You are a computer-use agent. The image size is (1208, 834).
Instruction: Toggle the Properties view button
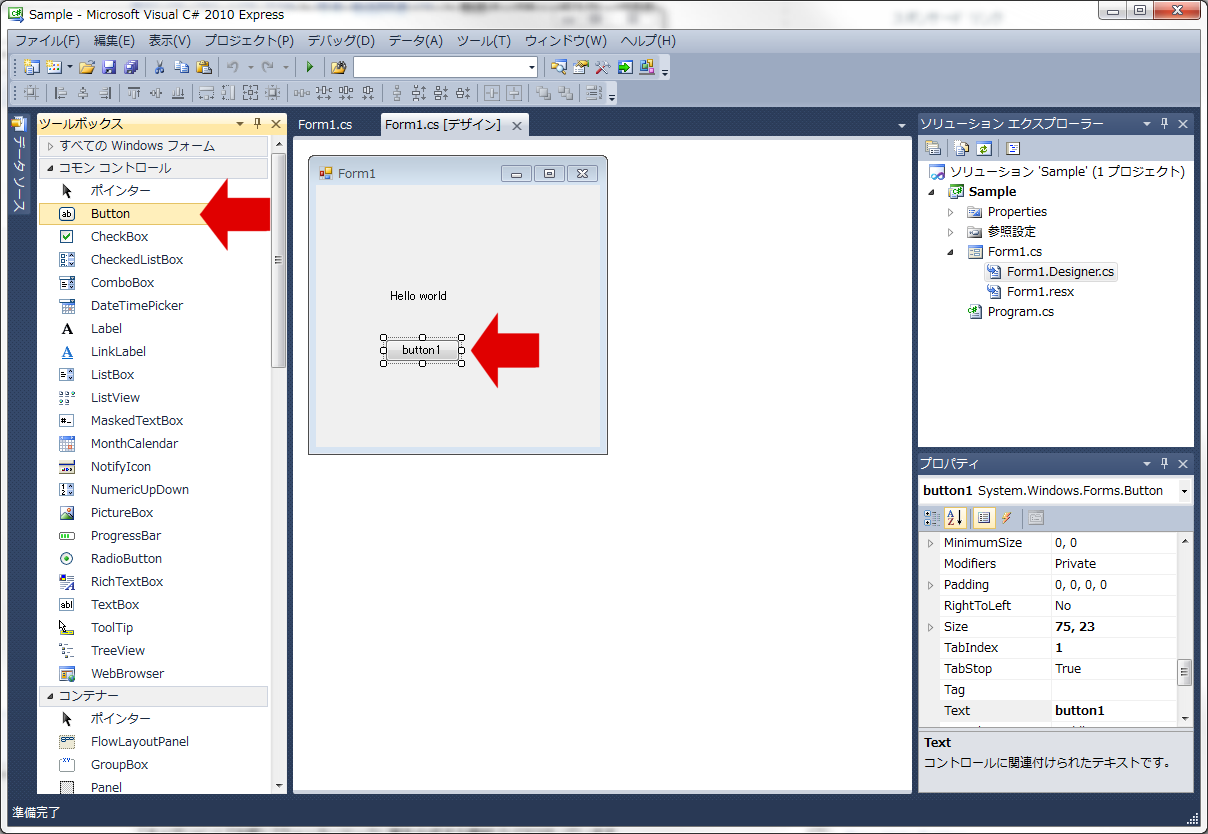[x=983, y=518]
